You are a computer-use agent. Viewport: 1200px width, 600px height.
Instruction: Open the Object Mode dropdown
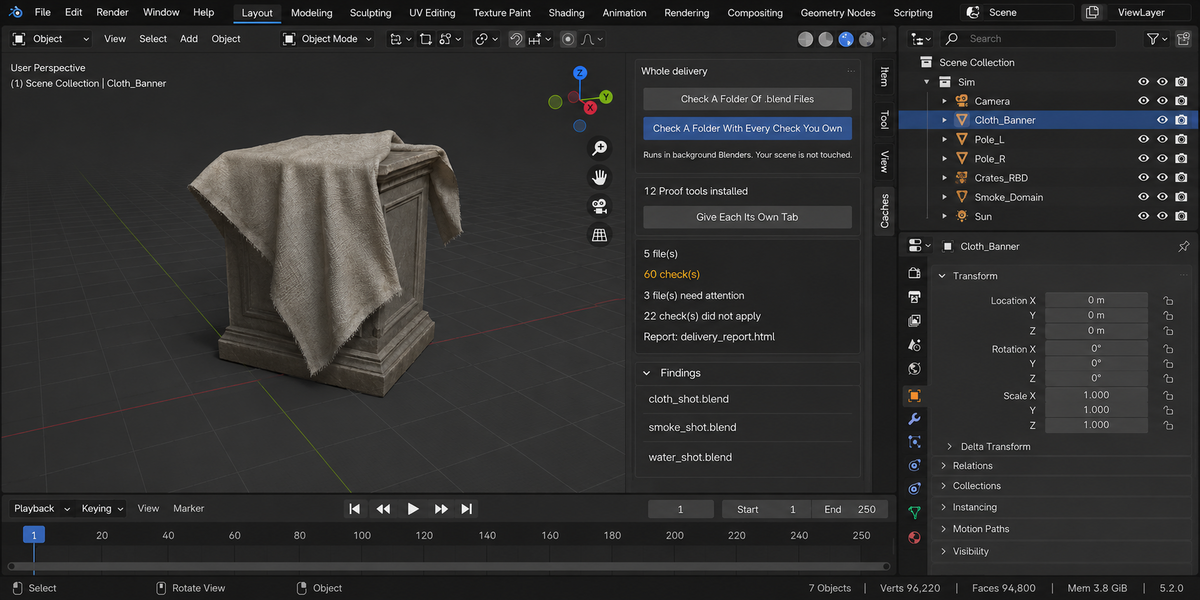(327, 39)
